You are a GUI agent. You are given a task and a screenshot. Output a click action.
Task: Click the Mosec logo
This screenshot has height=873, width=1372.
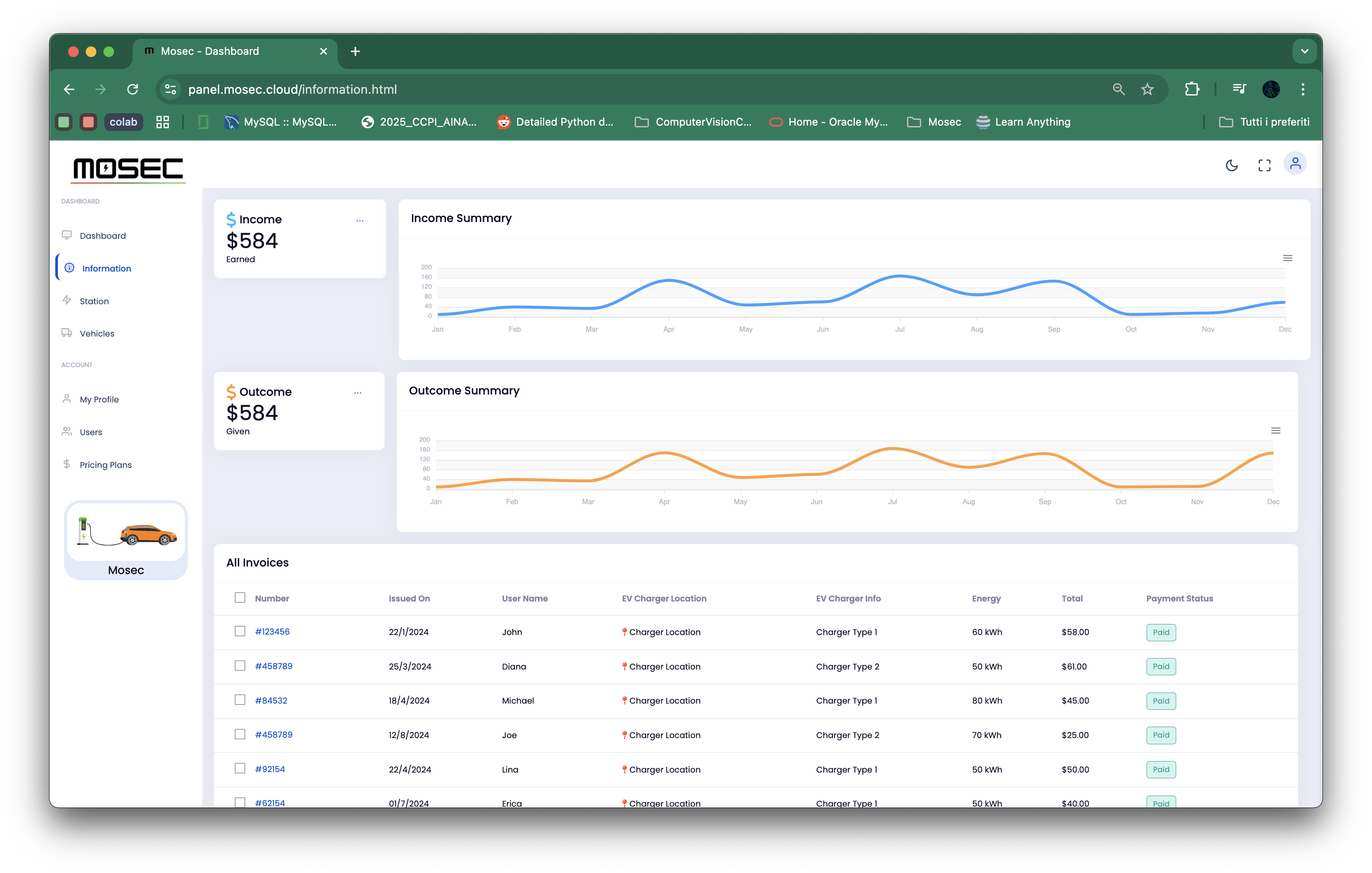pos(128,169)
